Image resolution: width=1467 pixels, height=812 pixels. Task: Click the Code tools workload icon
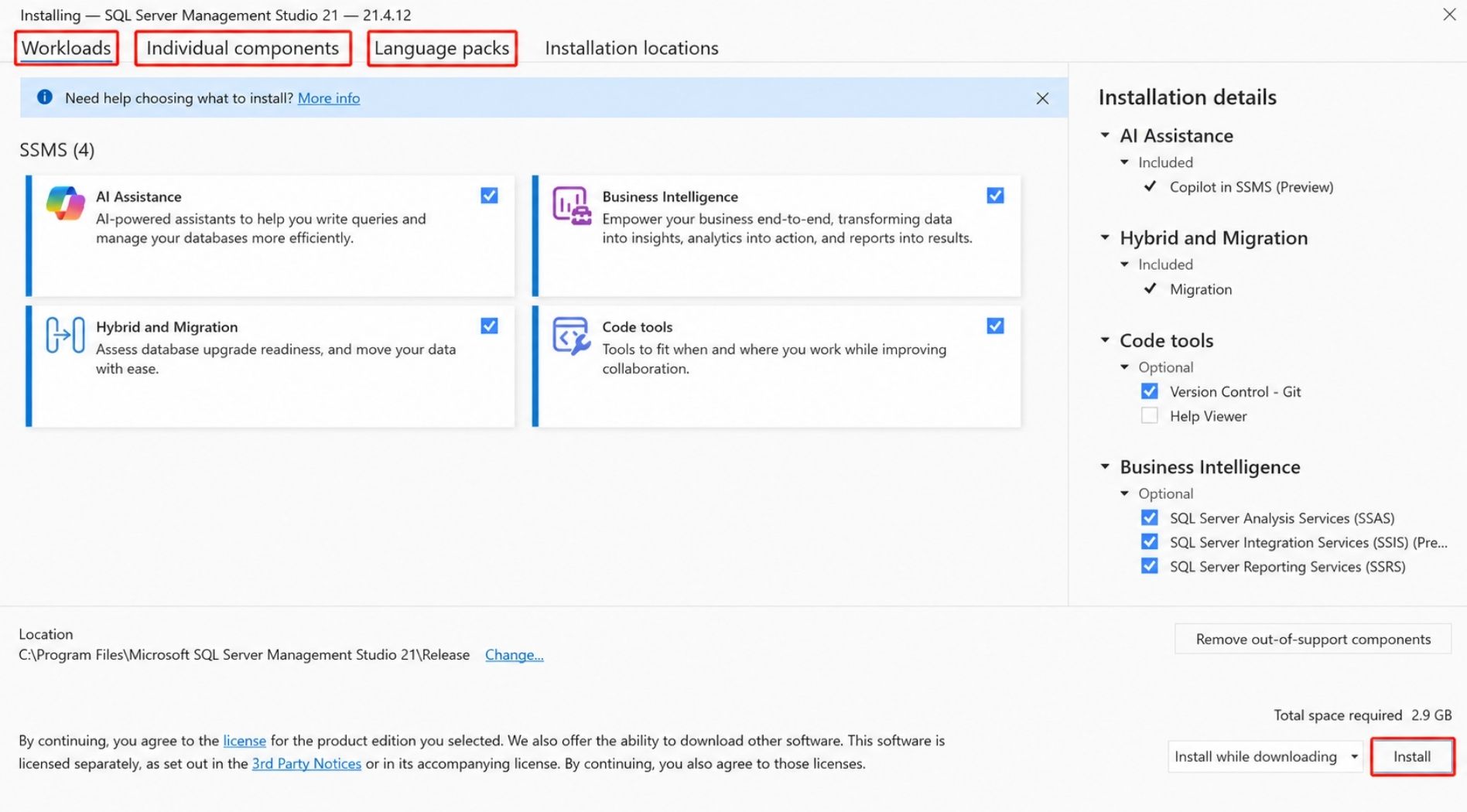572,336
